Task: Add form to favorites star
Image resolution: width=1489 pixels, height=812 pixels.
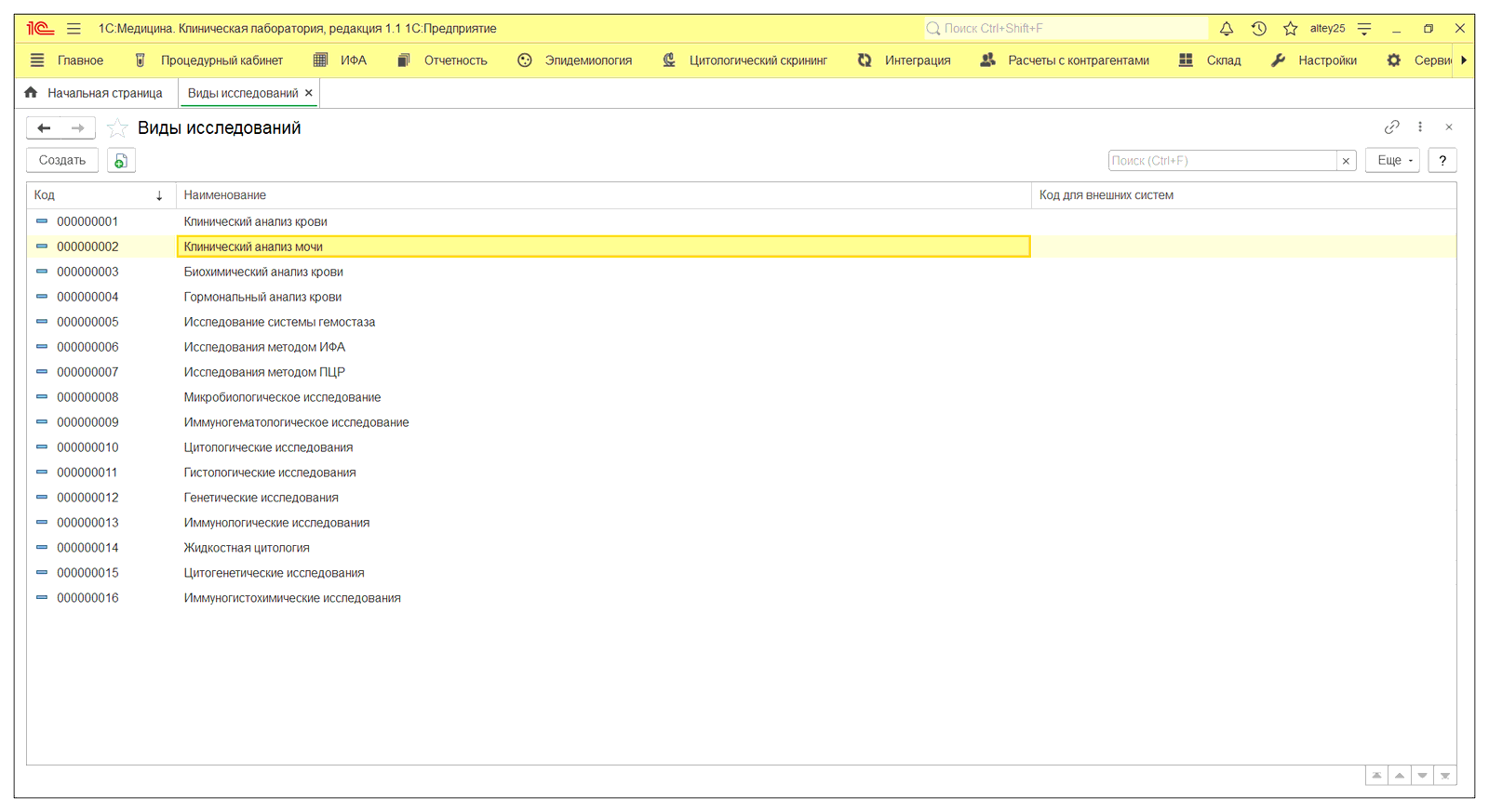Action: point(117,128)
